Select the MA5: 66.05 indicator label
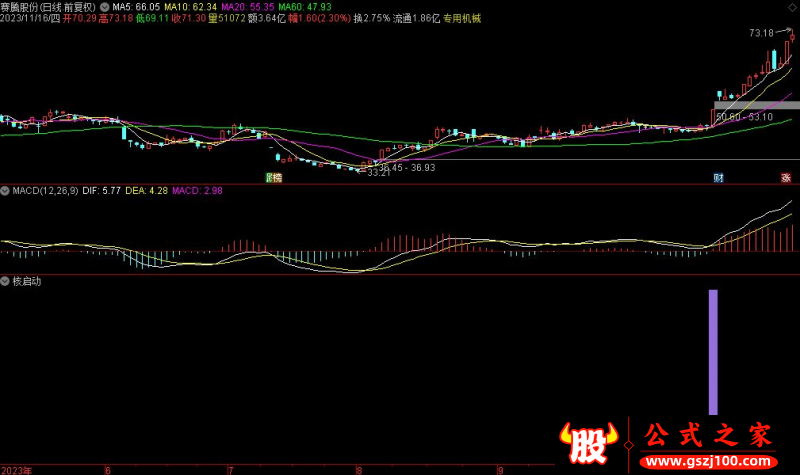 136,7
